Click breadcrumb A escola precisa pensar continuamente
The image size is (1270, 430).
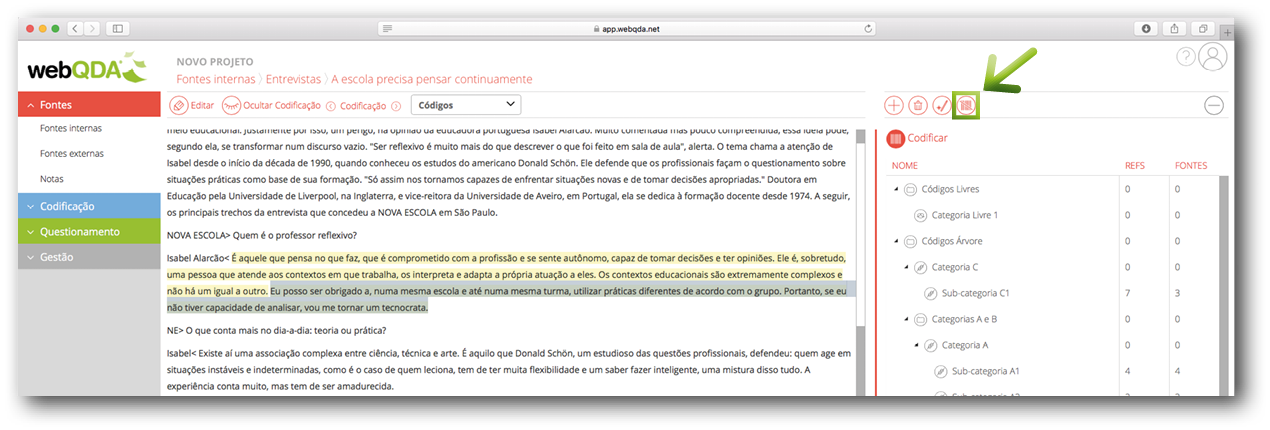[432, 78]
